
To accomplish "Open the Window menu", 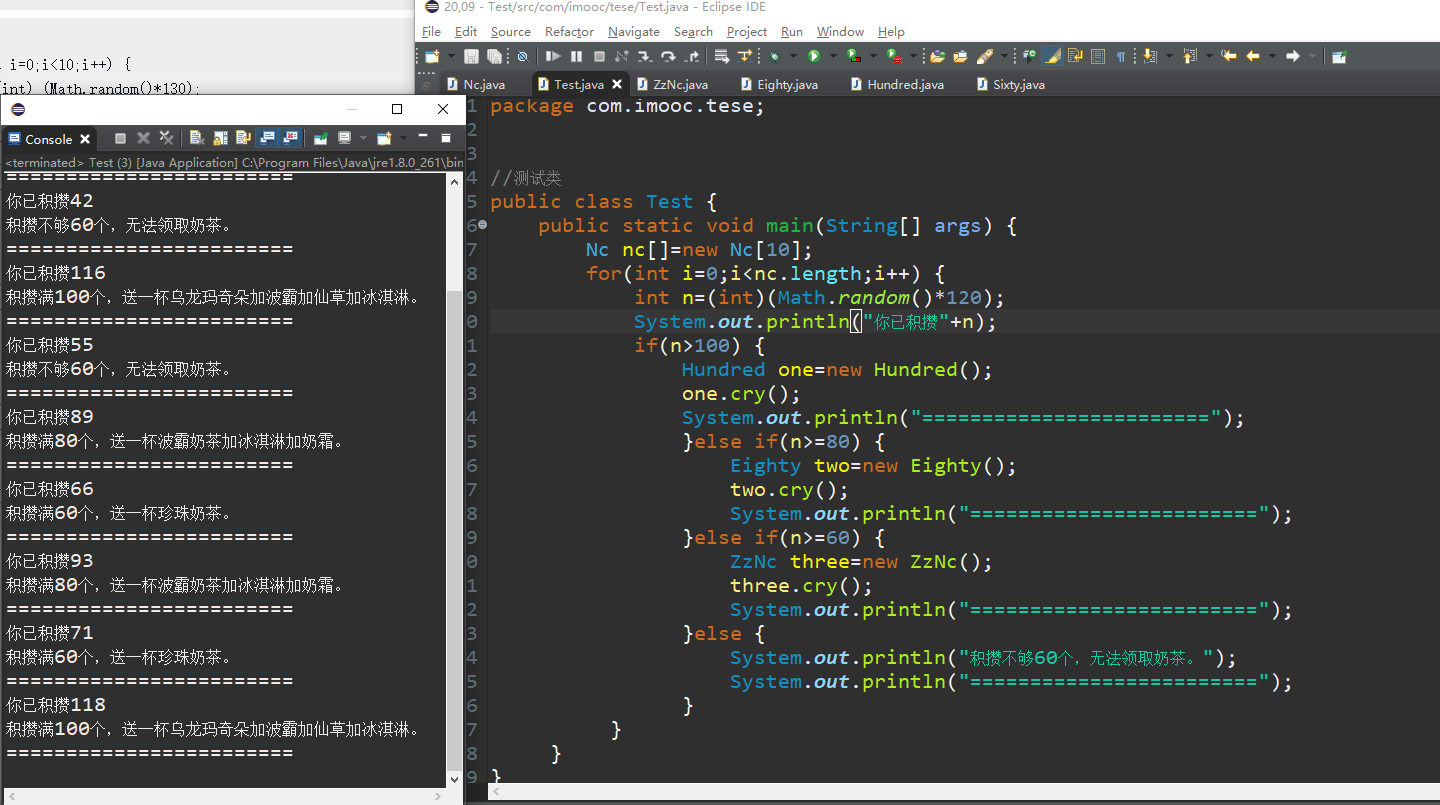I will [x=840, y=32].
